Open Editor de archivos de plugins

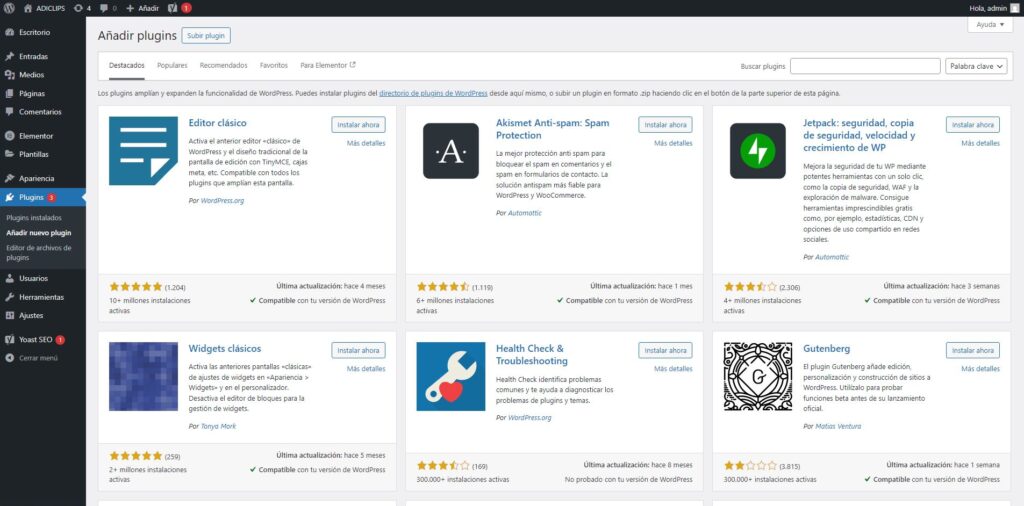click(x=39, y=253)
